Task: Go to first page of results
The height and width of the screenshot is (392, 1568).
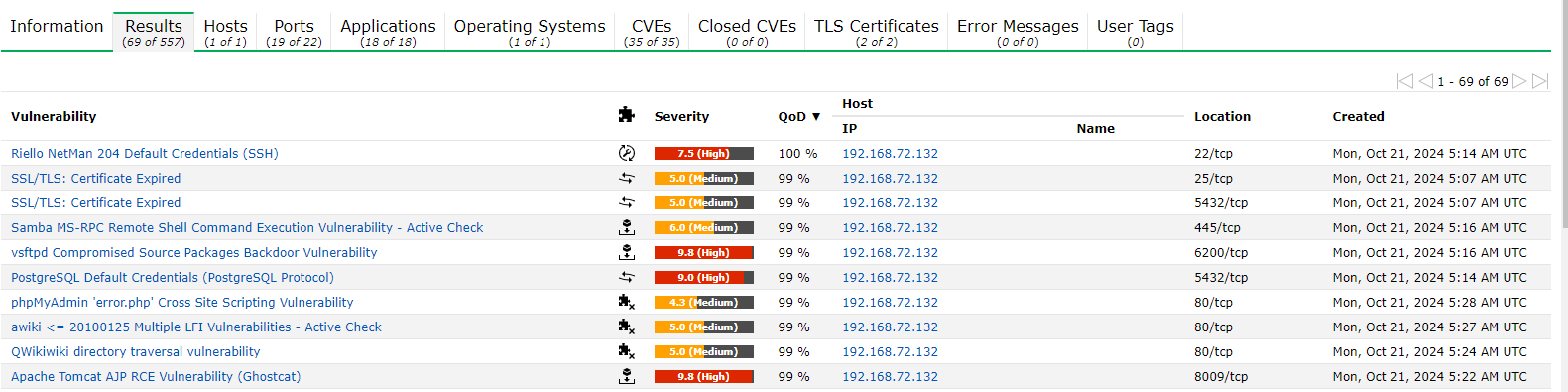Action: pyautogui.click(x=1404, y=81)
